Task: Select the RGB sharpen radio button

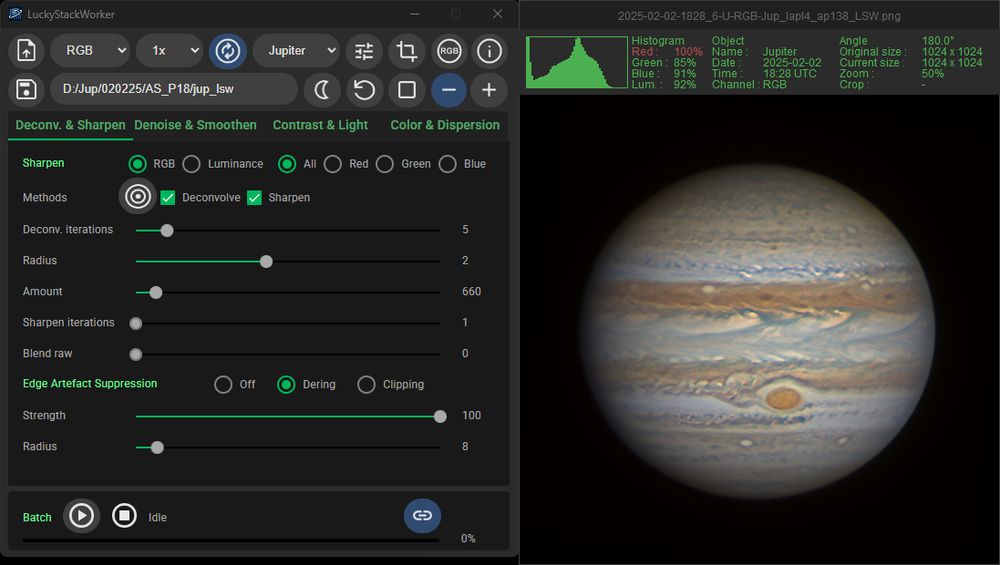Action: click(x=137, y=164)
